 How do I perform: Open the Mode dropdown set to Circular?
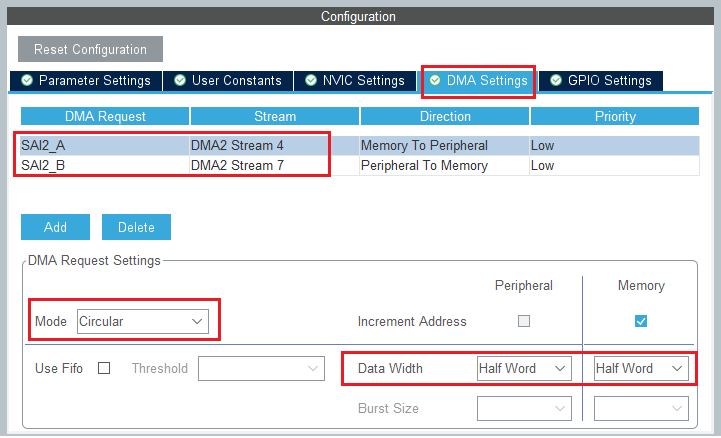click(x=142, y=322)
